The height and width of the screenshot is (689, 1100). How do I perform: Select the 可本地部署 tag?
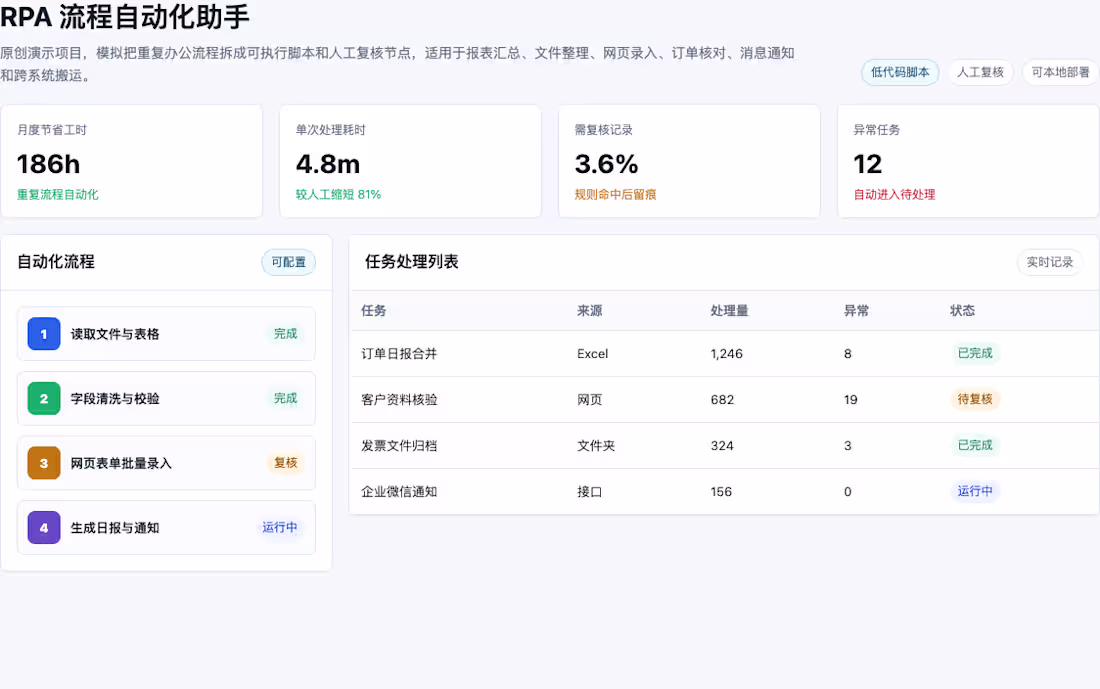coord(1060,72)
